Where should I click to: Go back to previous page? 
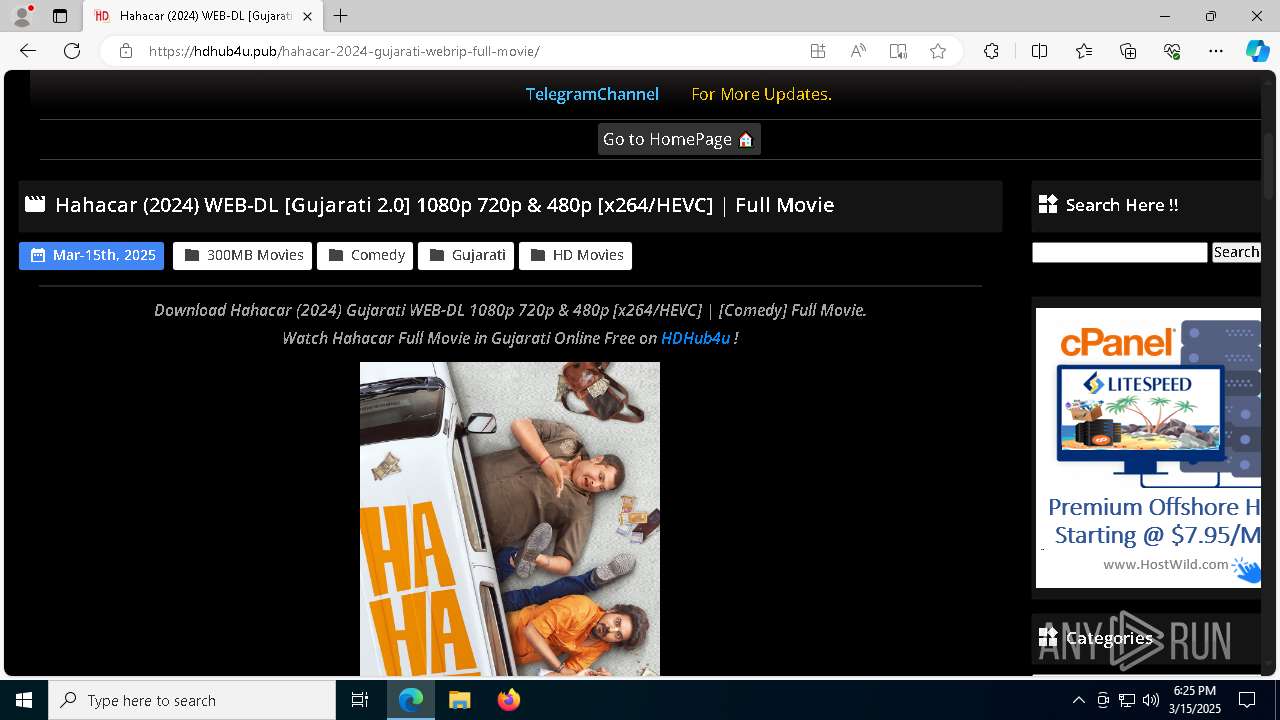click(28, 51)
